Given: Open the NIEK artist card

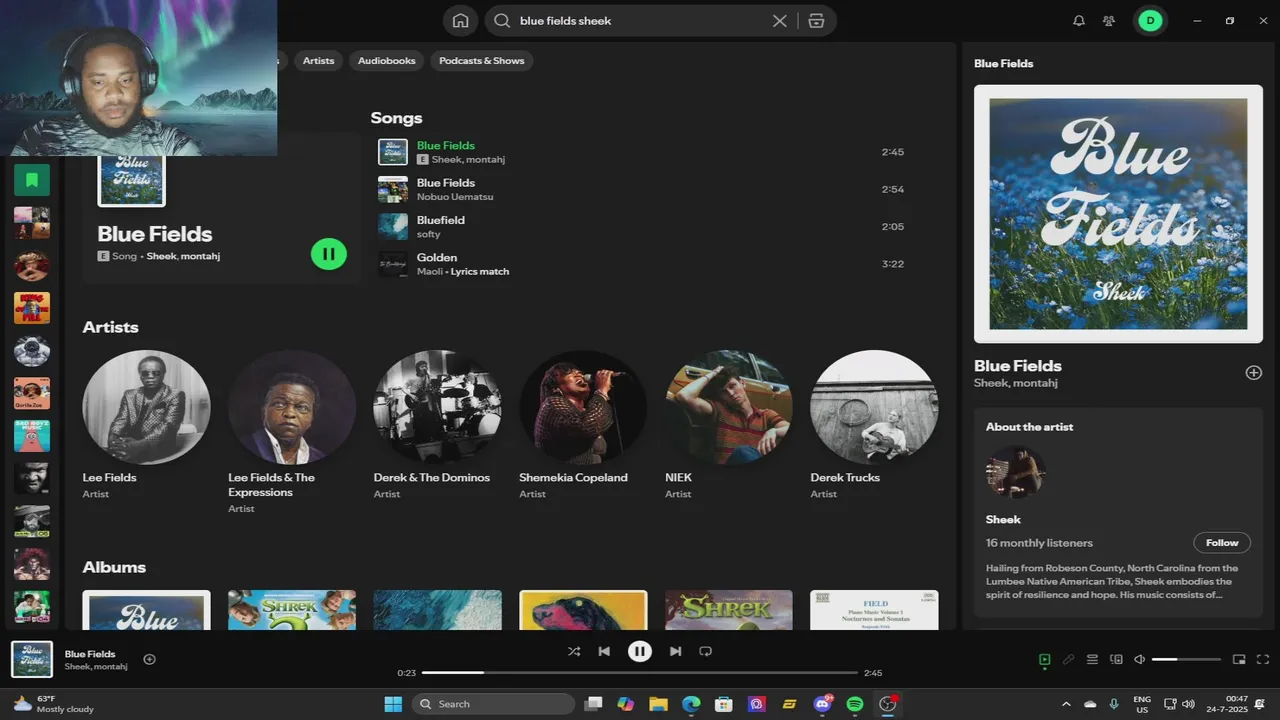Looking at the screenshot, I should [728, 426].
